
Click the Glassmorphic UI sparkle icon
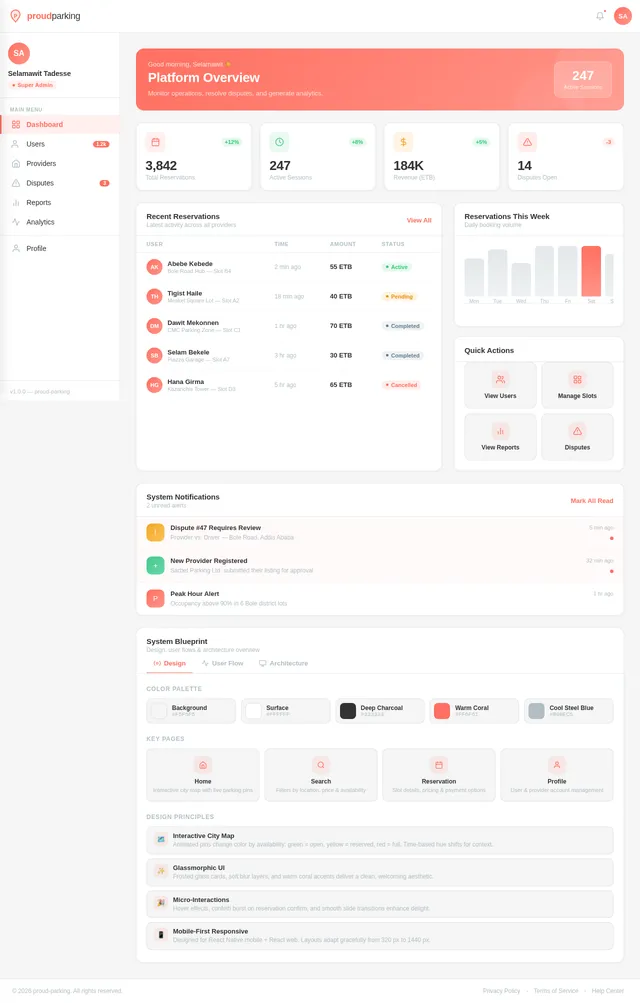tap(161, 871)
